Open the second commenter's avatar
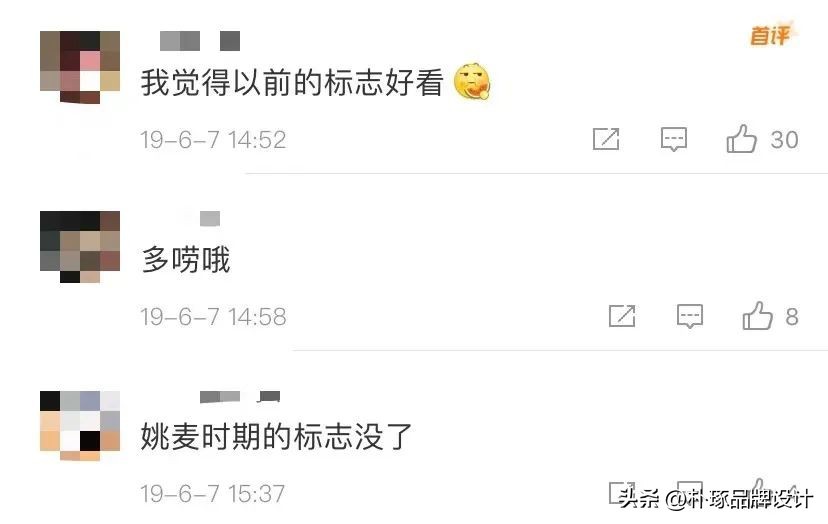The width and height of the screenshot is (828, 524). click(80, 246)
